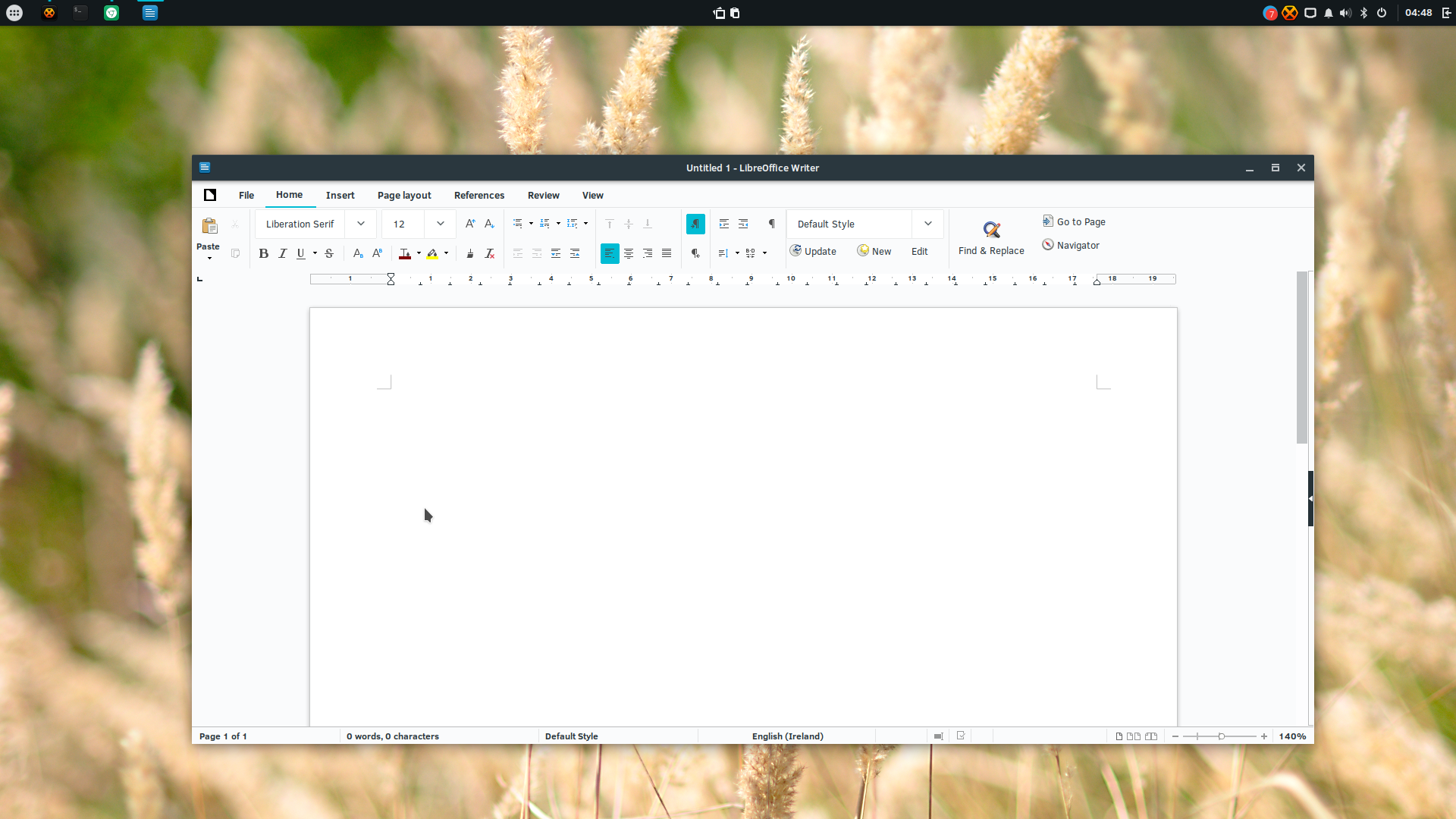Screen dimensions: 1456x819
Task: Open underline style dropdown arrow
Action: coord(315,253)
